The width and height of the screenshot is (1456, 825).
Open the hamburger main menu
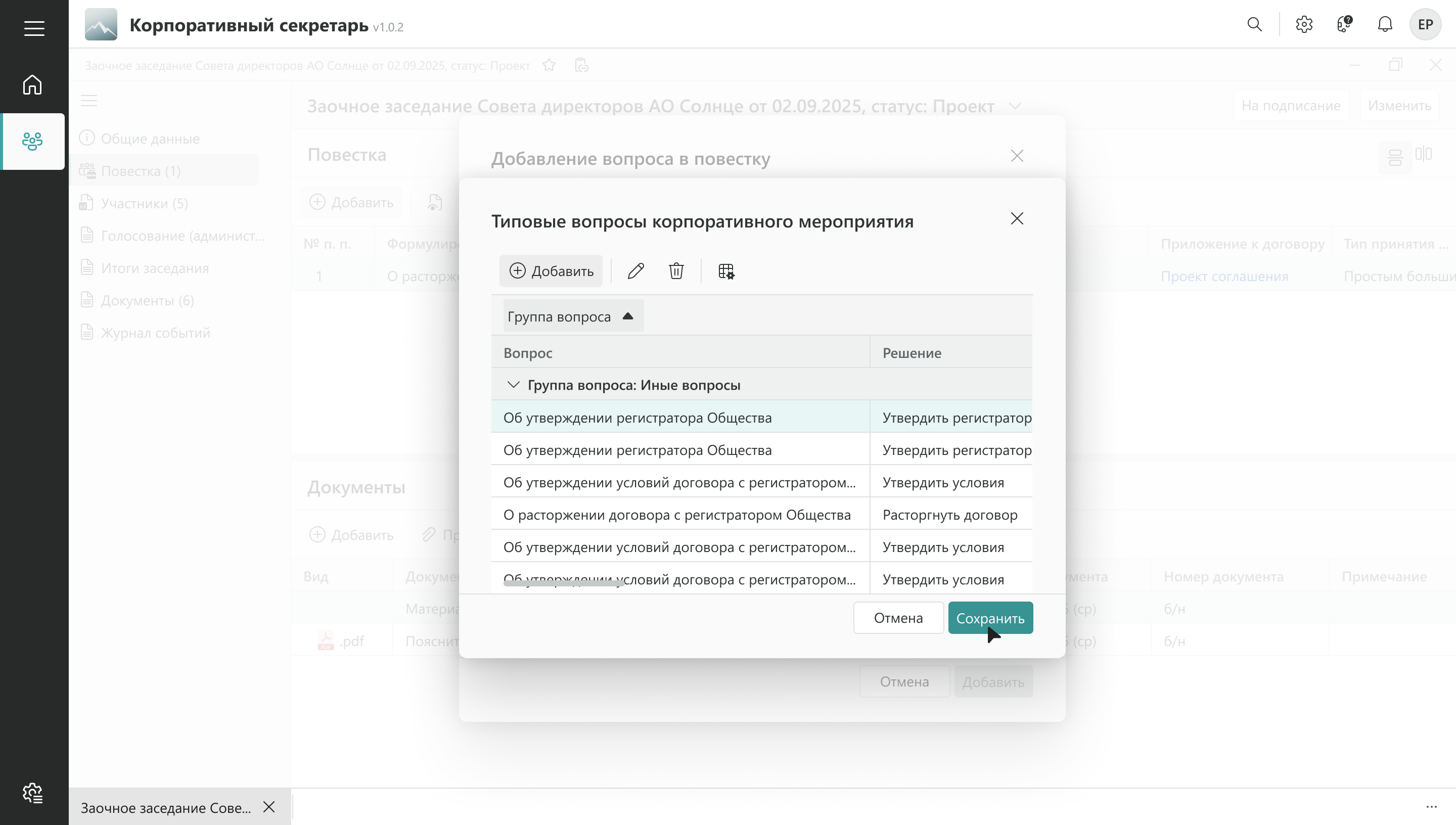pyautogui.click(x=34, y=28)
